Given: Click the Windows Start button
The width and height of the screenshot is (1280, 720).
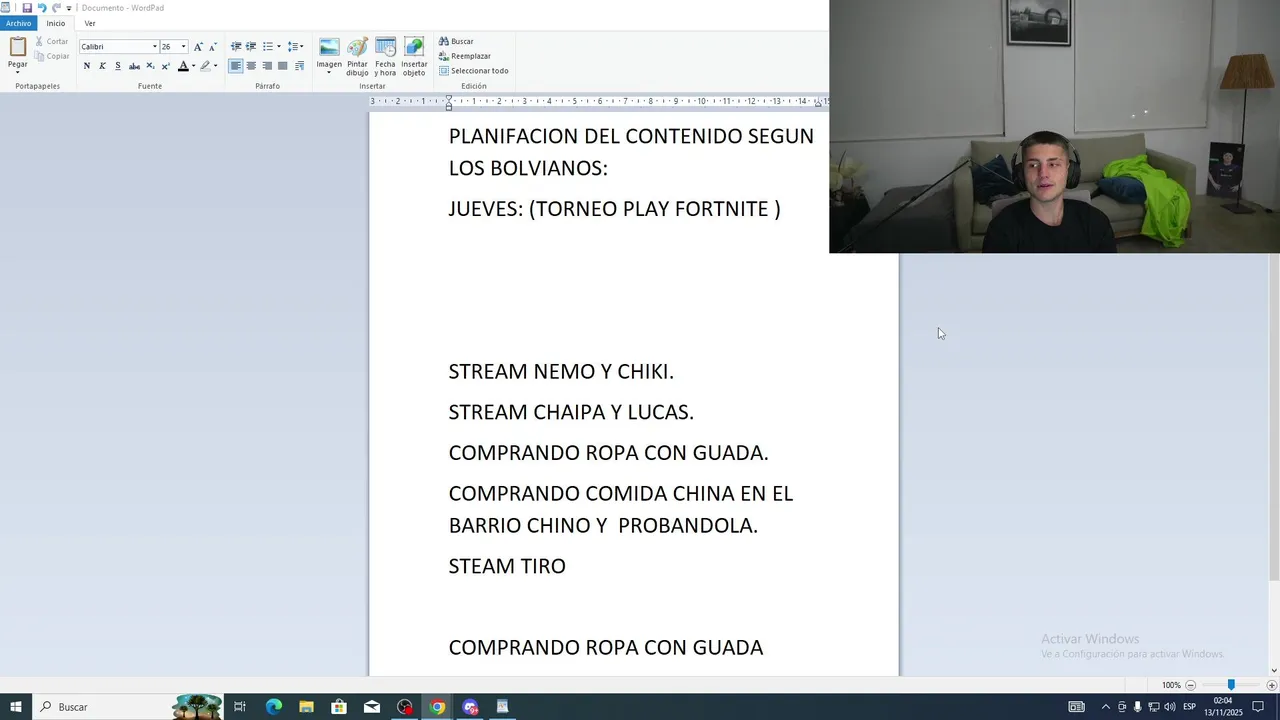Looking at the screenshot, I should (x=16, y=707).
